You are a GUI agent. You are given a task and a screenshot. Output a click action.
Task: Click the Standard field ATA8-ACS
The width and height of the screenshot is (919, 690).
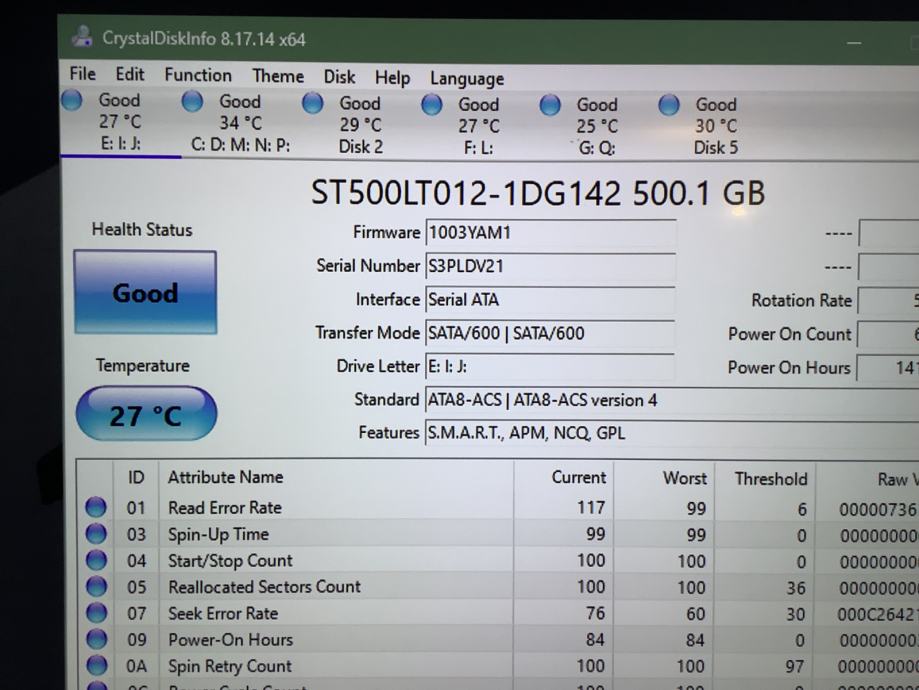point(672,400)
